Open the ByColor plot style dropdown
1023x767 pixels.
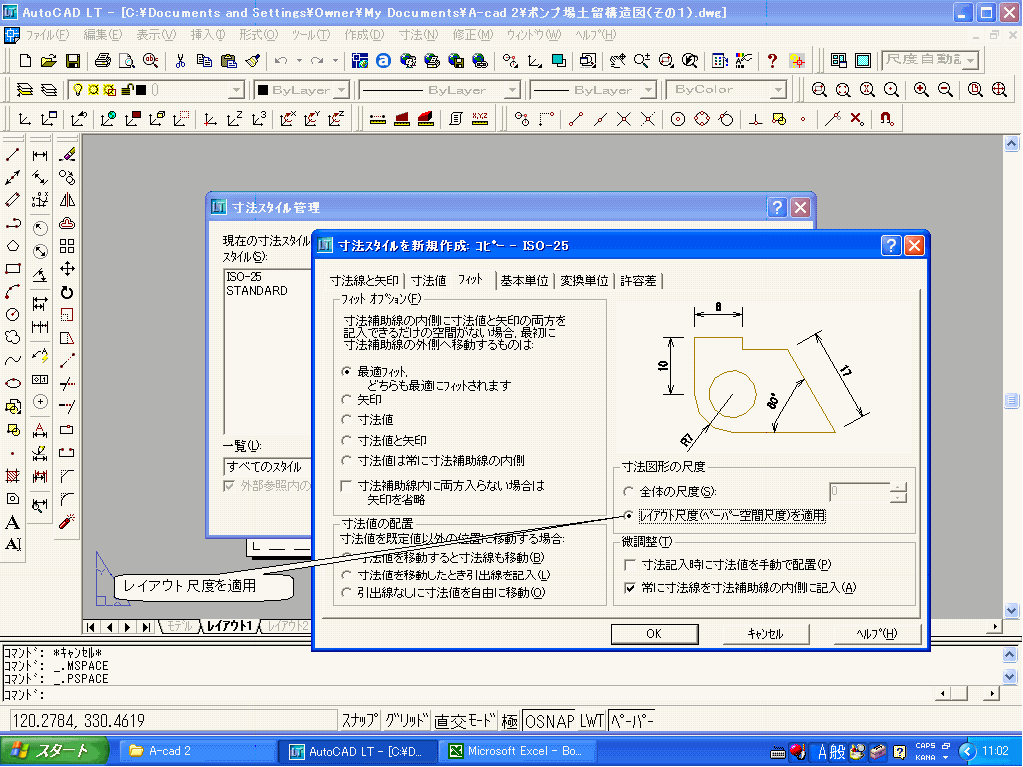778,89
